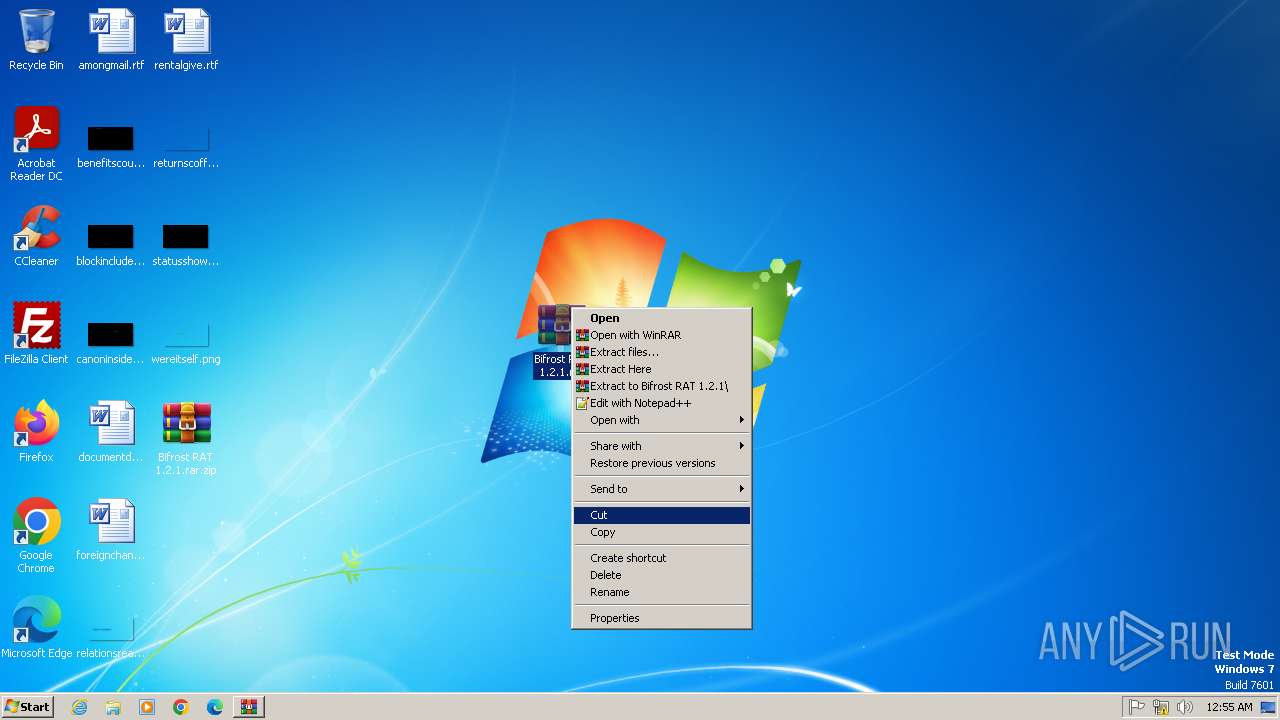Select the documentd... Word file
The height and width of the screenshot is (720, 1280).
[111, 431]
